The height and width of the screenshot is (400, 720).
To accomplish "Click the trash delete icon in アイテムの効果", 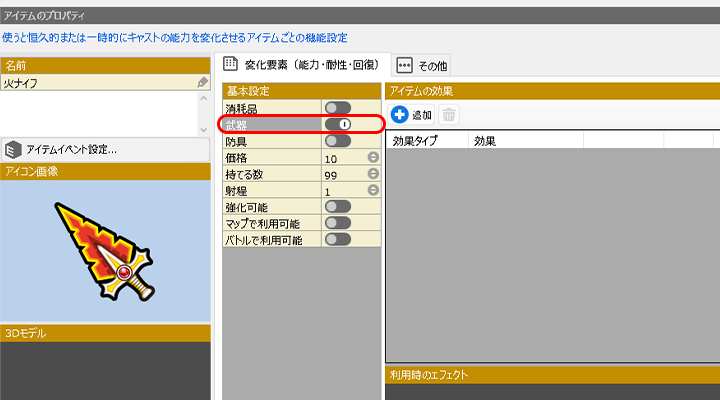I will click(450, 115).
